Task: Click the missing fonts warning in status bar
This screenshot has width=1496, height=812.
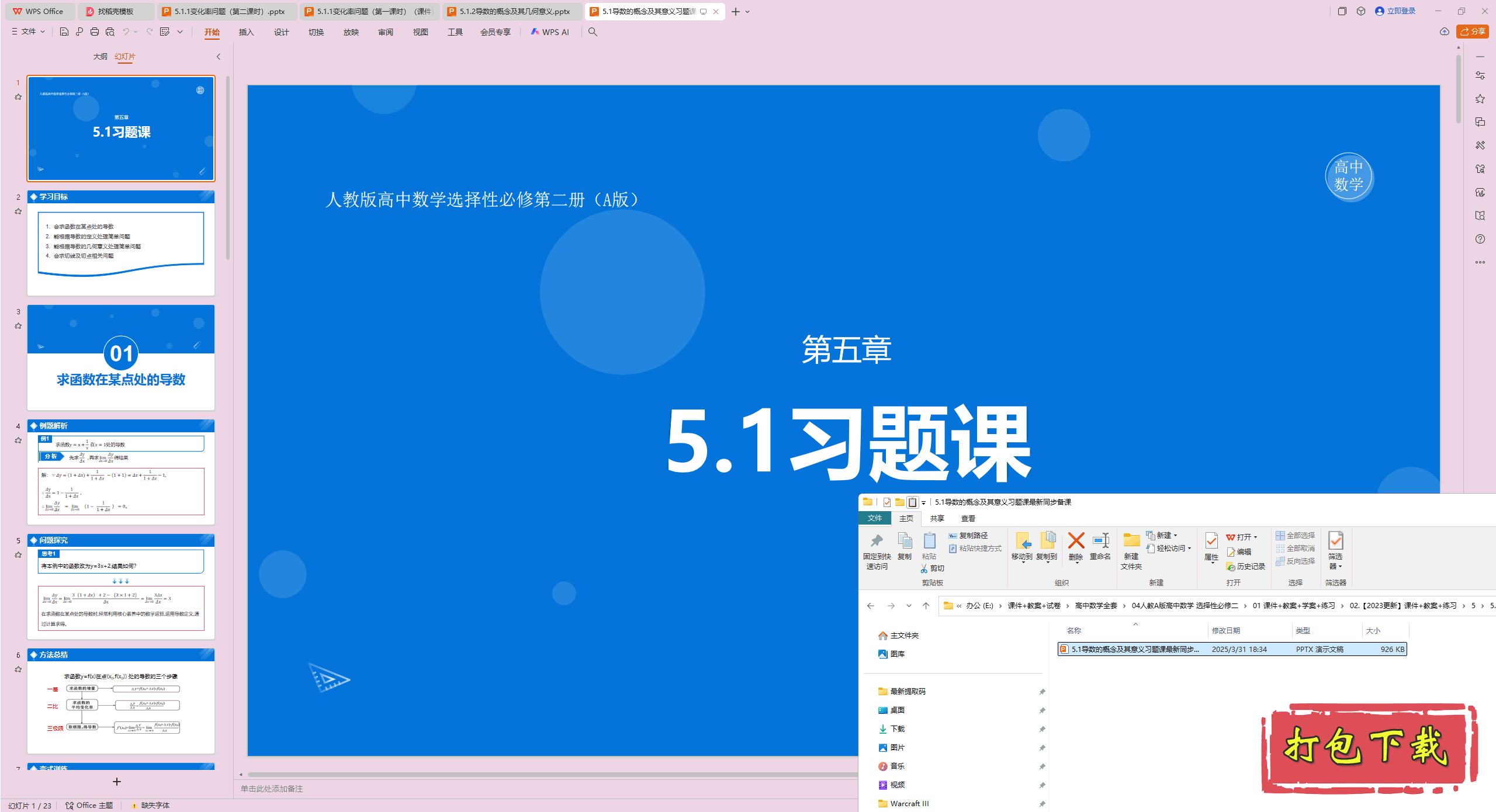Action: 151,806
